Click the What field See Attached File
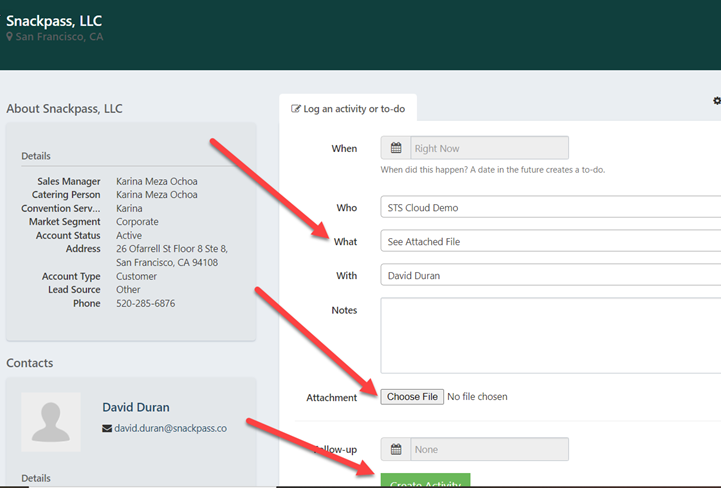Image resolution: width=721 pixels, height=488 pixels. [x=550, y=241]
